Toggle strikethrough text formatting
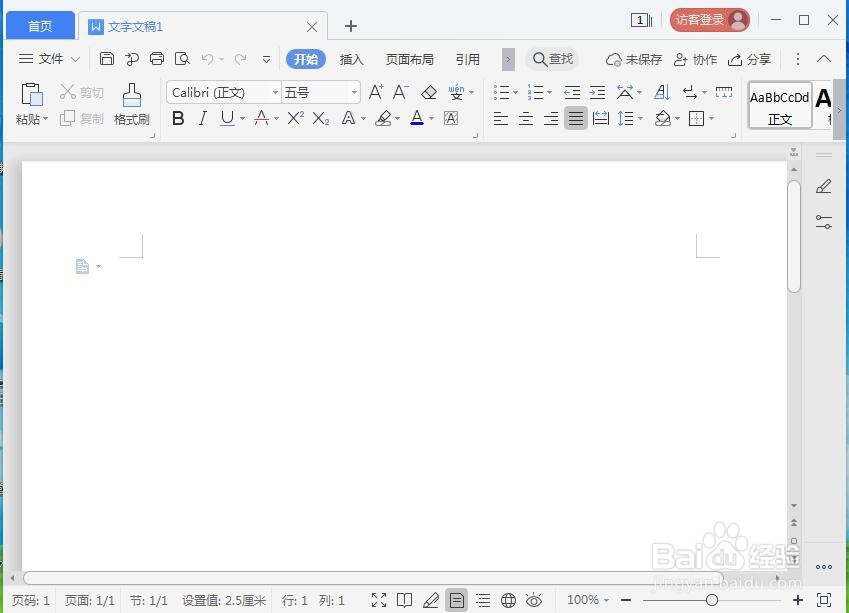 click(x=262, y=118)
